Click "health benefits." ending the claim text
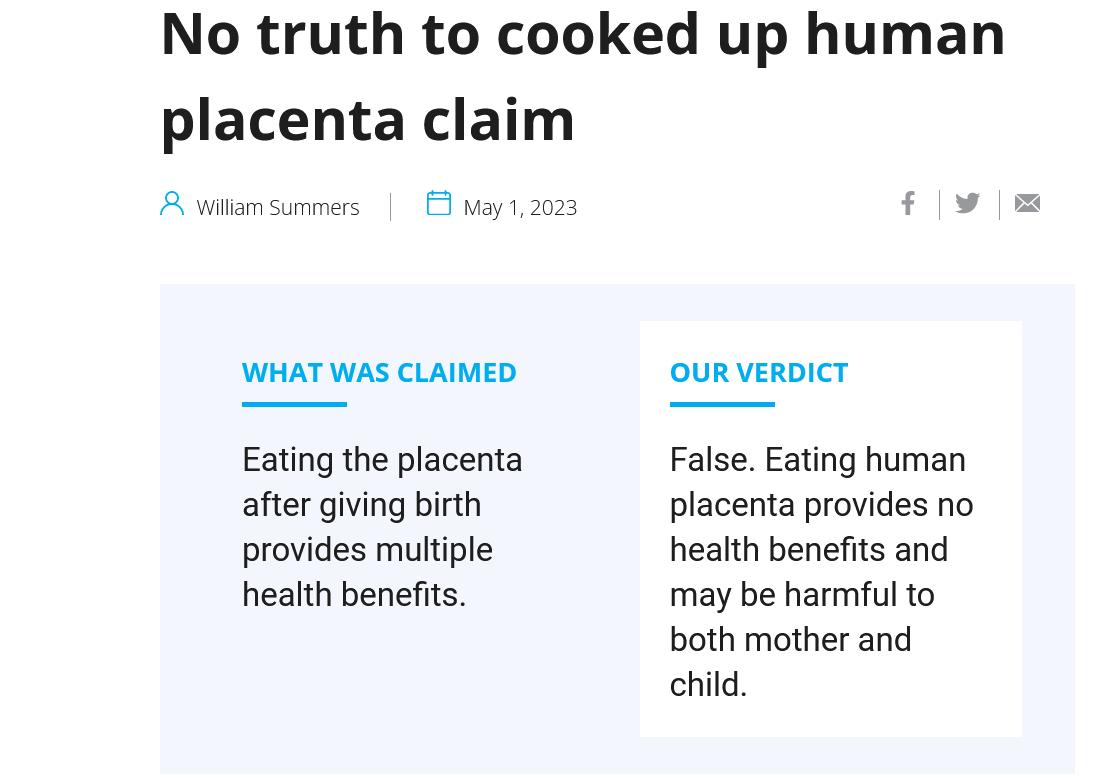This screenshot has height=784, width=1105. coord(354,594)
